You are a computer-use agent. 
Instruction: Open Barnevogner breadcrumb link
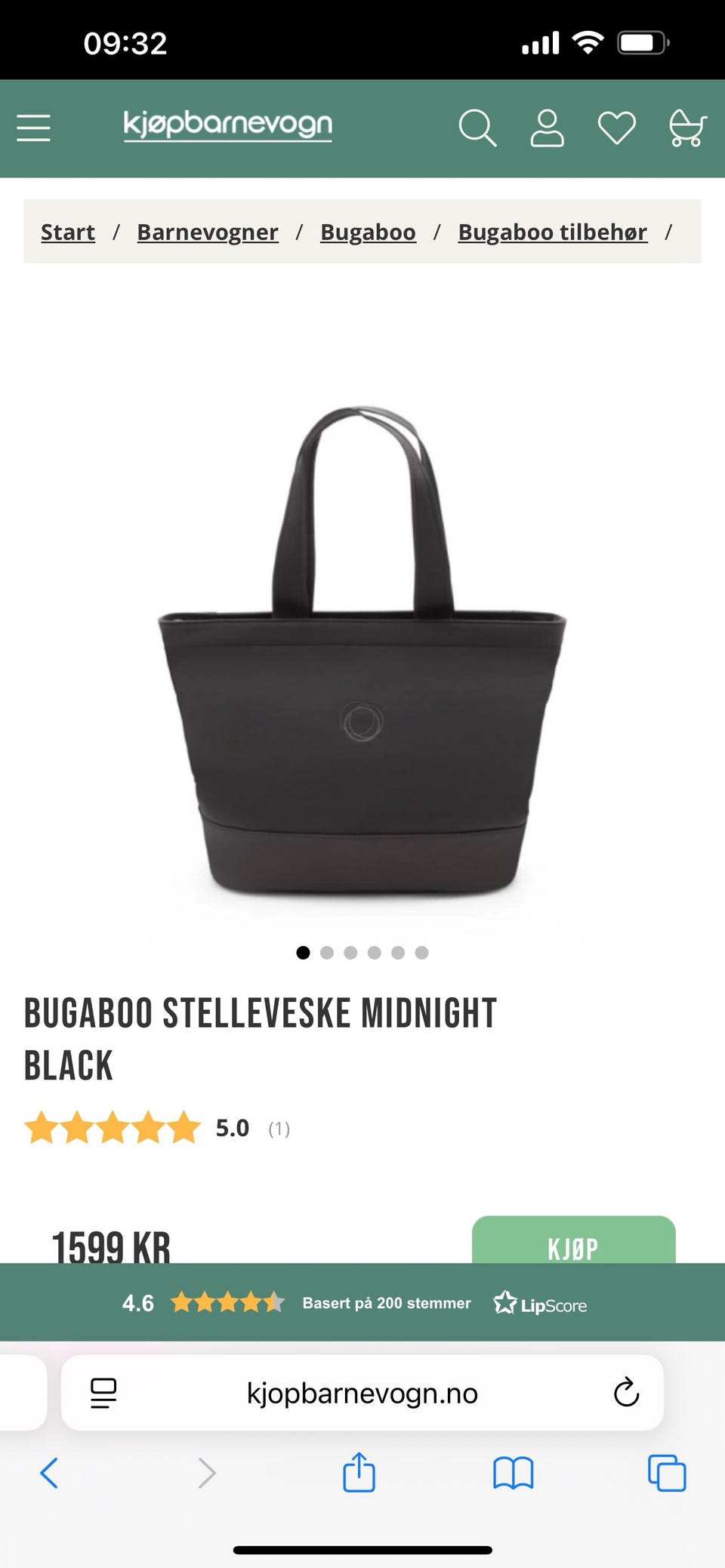tap(208, 232)
